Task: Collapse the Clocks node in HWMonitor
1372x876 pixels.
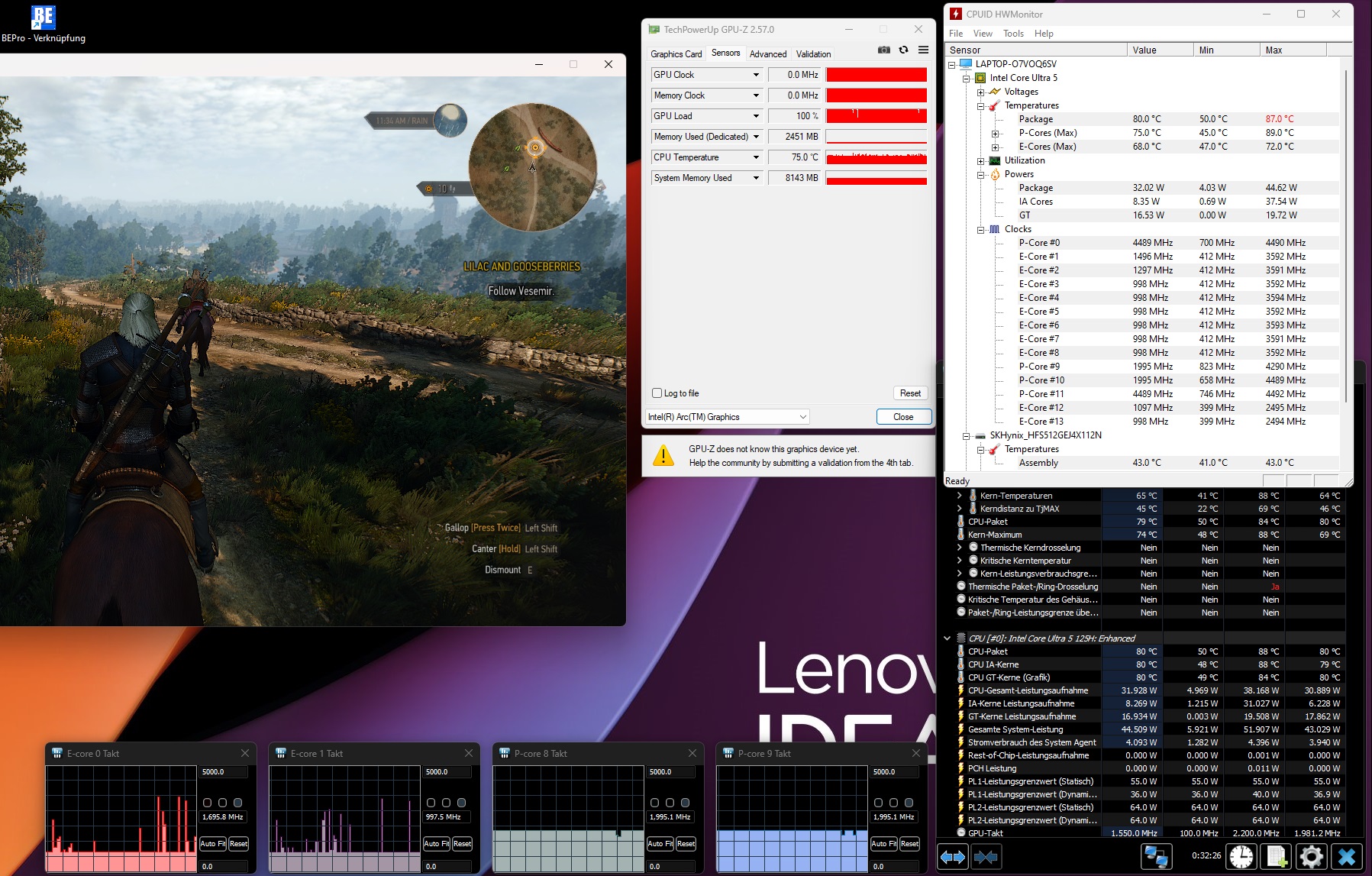Action: click(x=981, y=230)
